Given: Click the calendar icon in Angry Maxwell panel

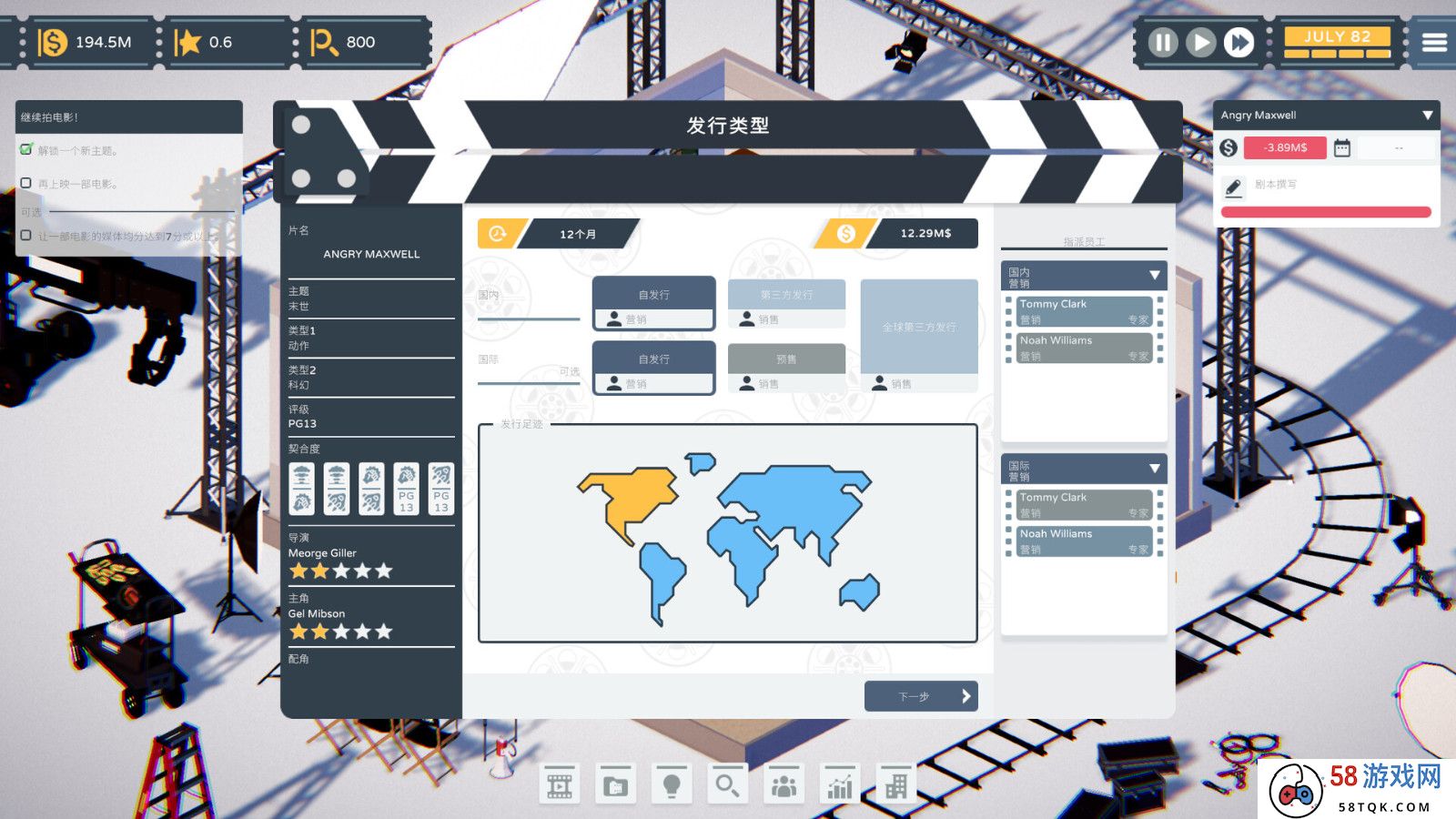Looking at the screenshot, I should 1342,147.
